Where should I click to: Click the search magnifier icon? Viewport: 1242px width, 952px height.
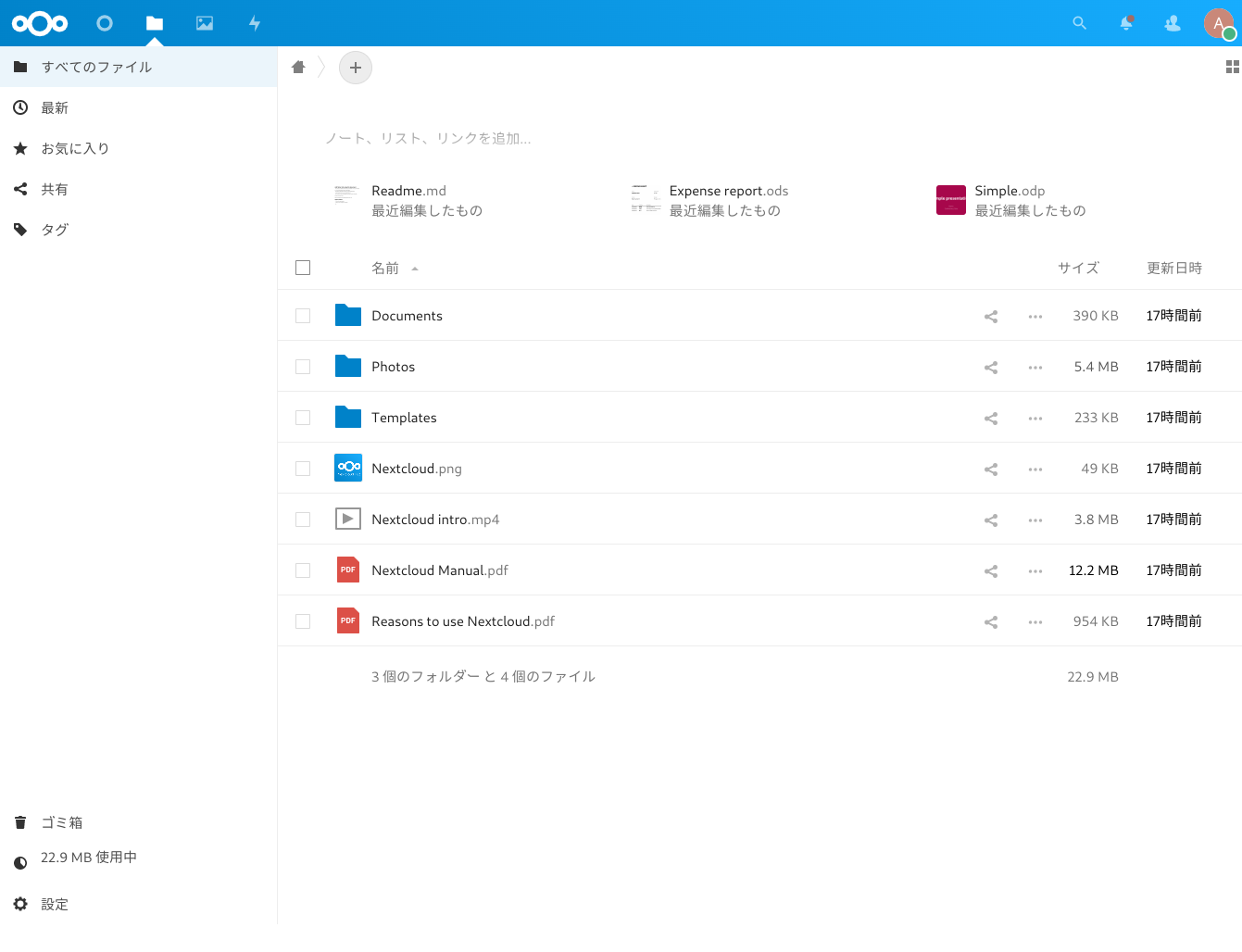(x=1079, y=23)
